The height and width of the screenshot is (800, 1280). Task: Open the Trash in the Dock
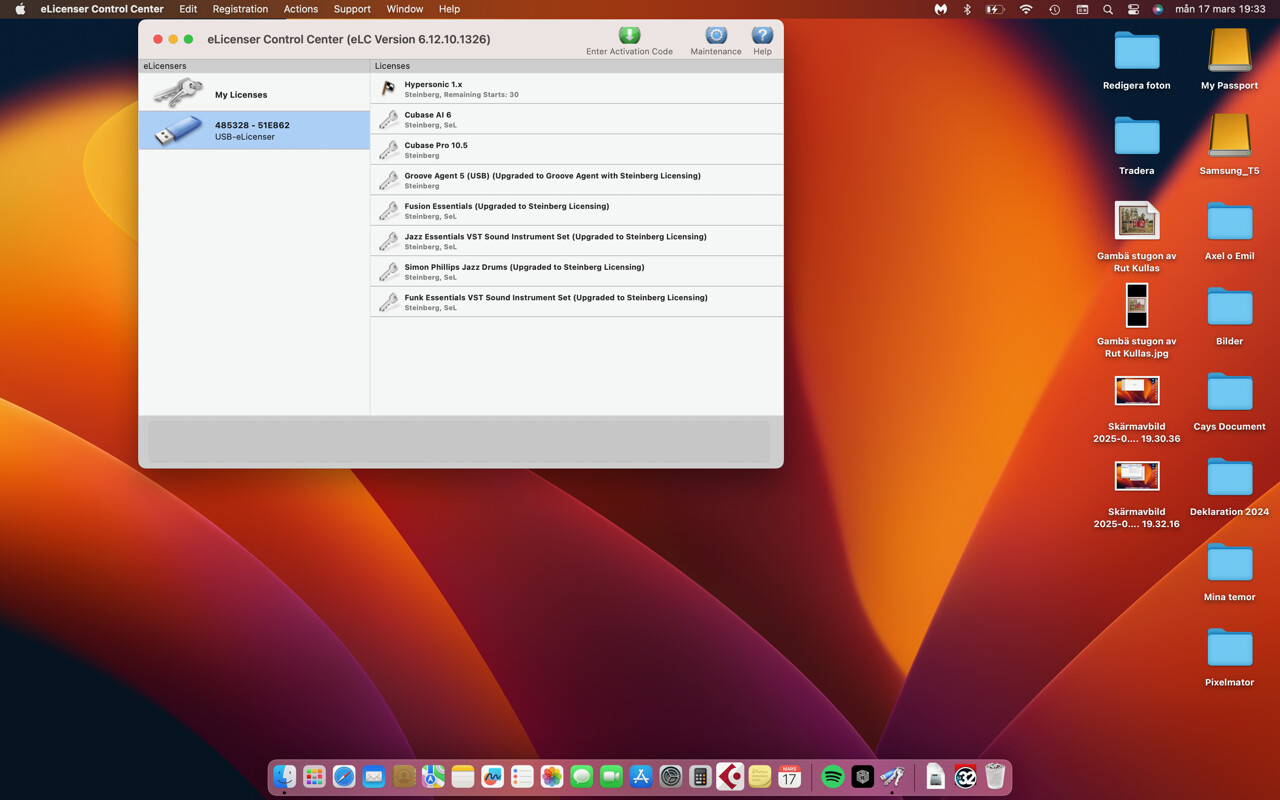coord(995,776)
